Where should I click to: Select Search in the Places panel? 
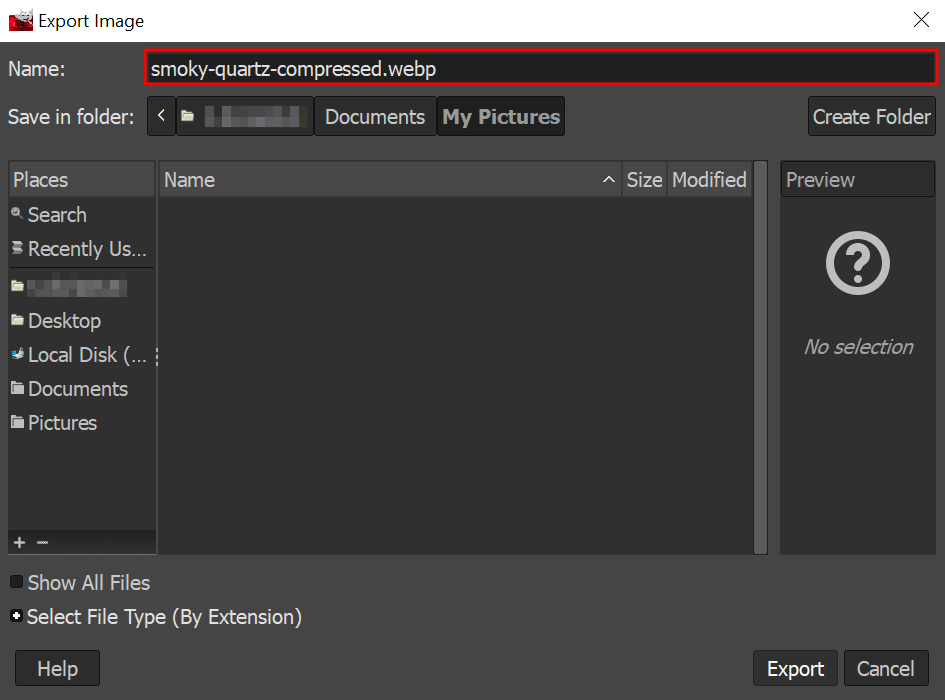tap(56, 214)
